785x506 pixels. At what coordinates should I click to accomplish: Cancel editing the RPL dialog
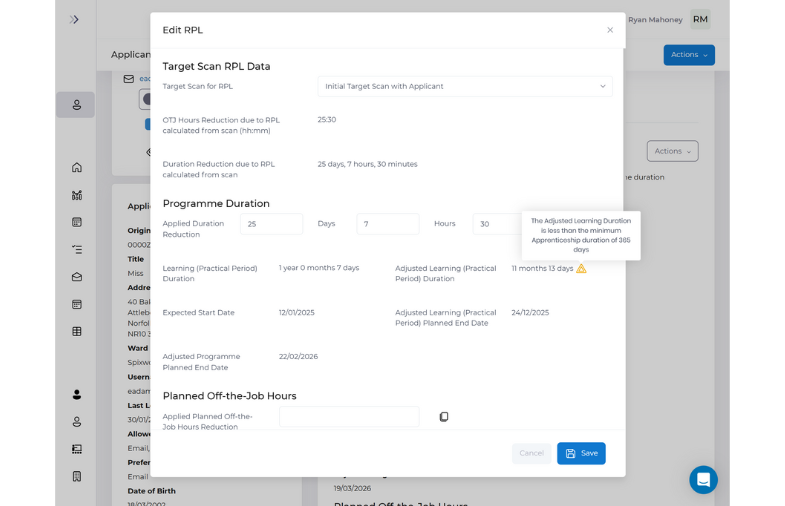[531, 453]
